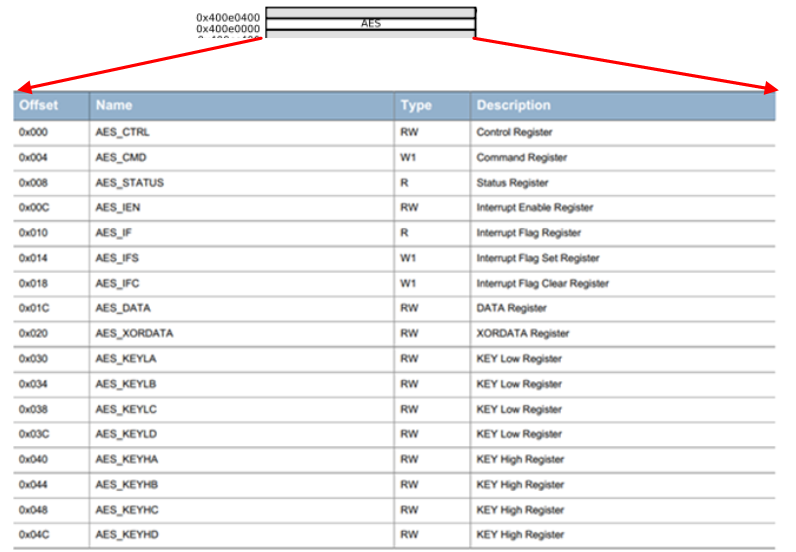796x552 pixels.
Task: Select the AES_STATUS register name
Action: 129,183
